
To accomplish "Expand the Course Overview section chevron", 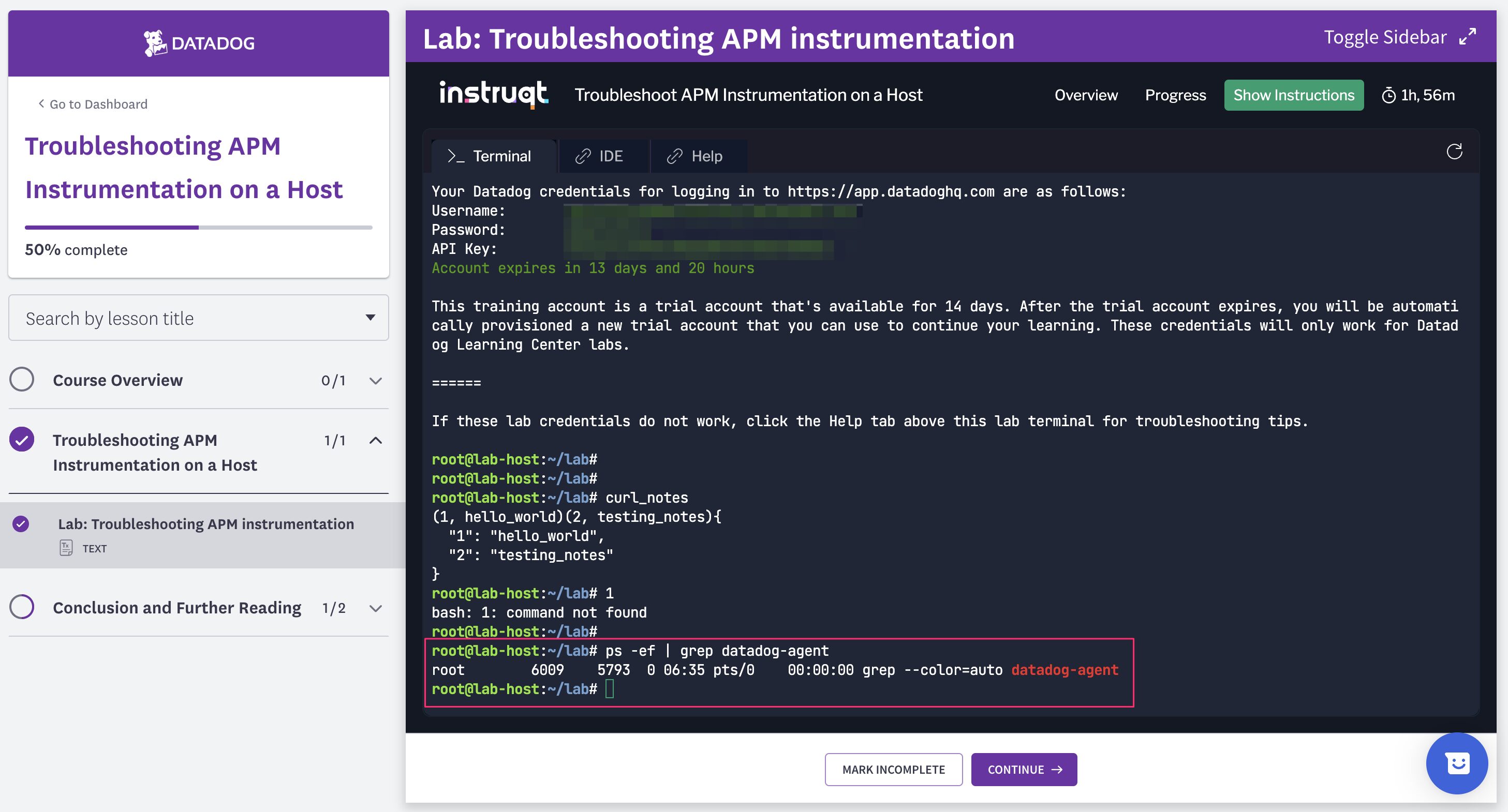I will click(376, 381).
